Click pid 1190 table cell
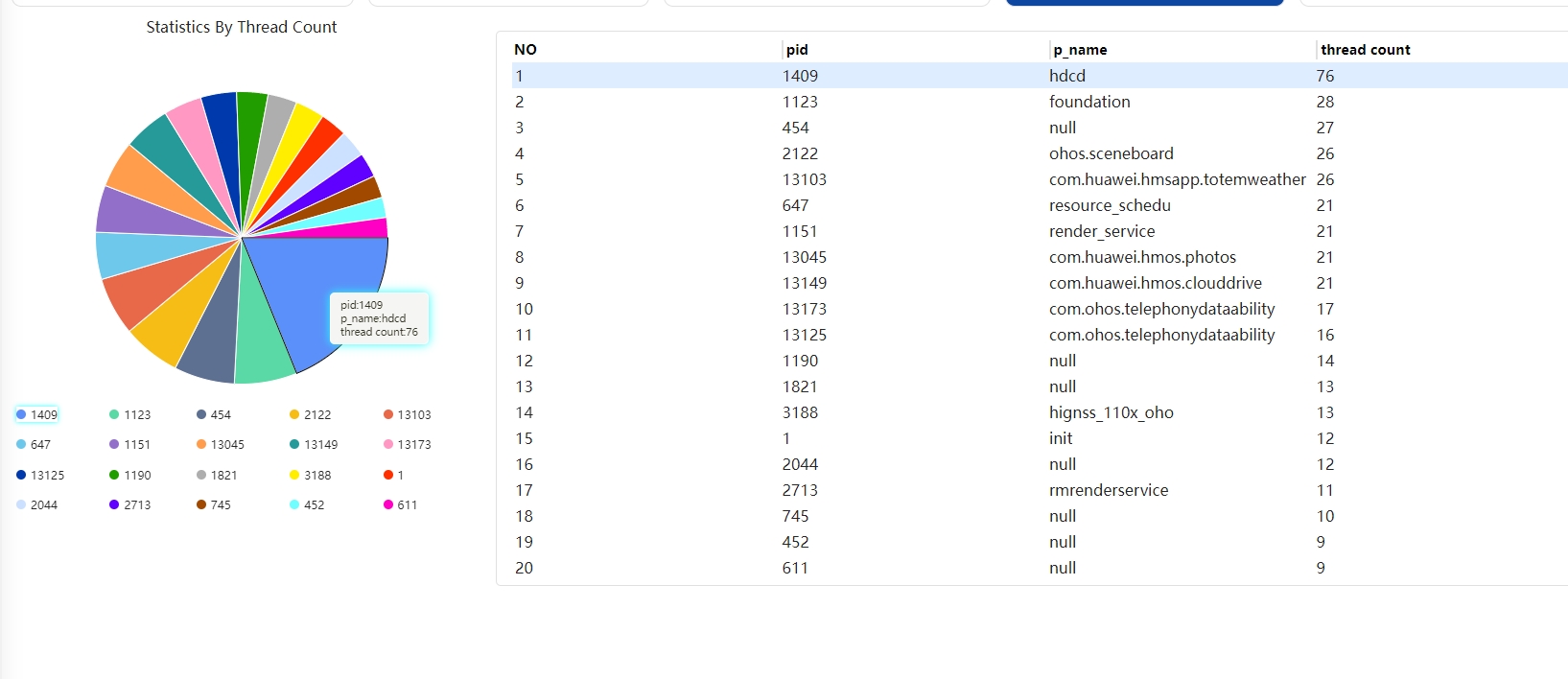 (800, 361)
